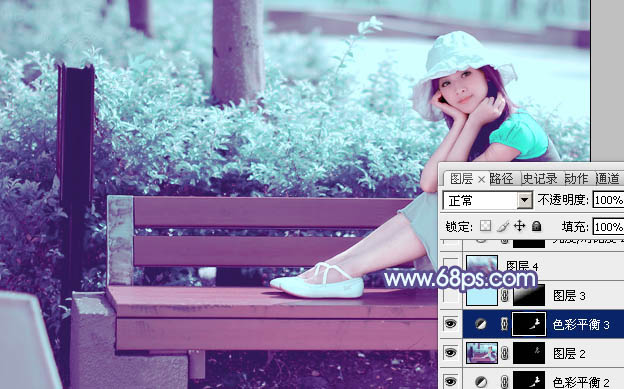Enable lock transparent pixels icon

click(485, 226)
